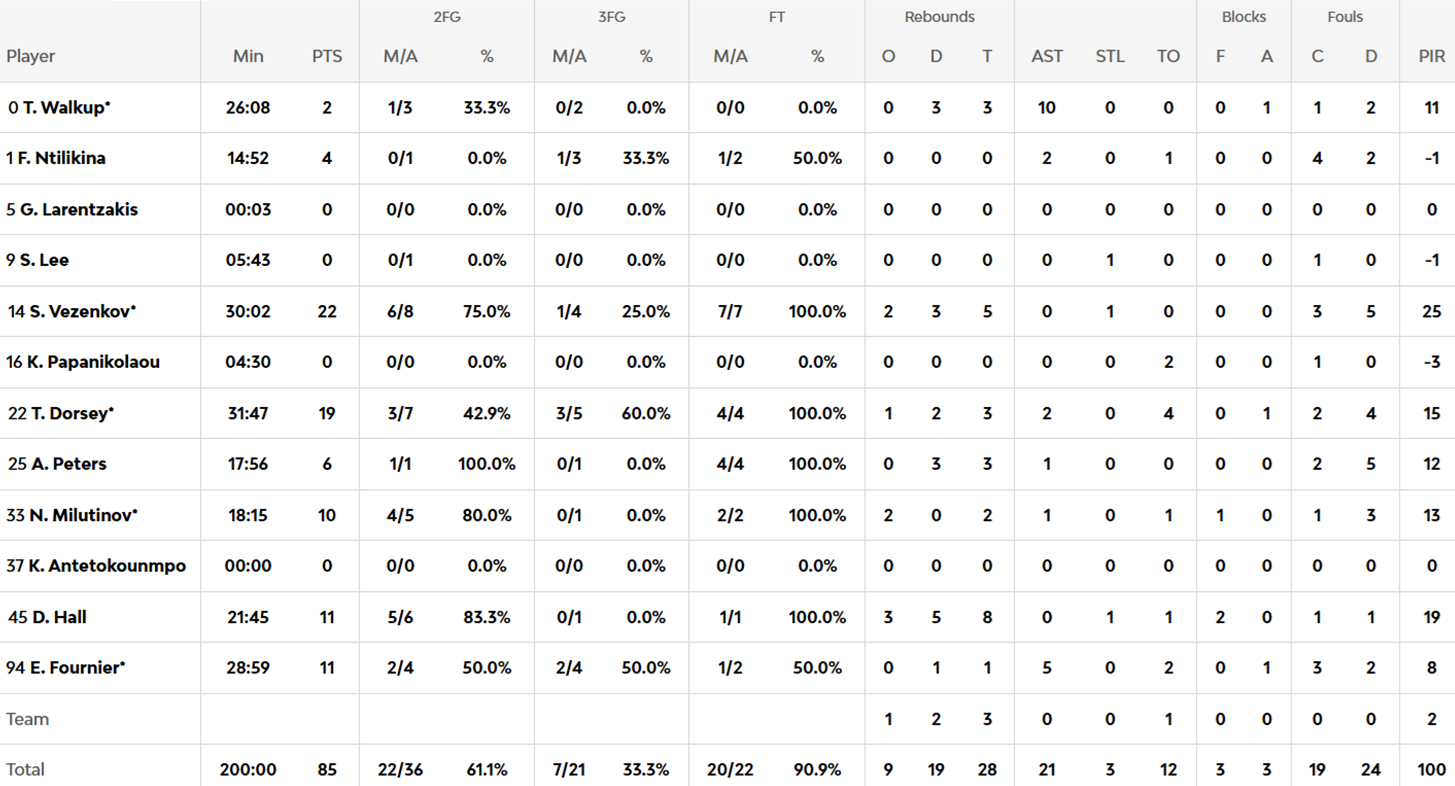Click the AST column header
Screen dimensions: 1455x786
point(1047,57)
